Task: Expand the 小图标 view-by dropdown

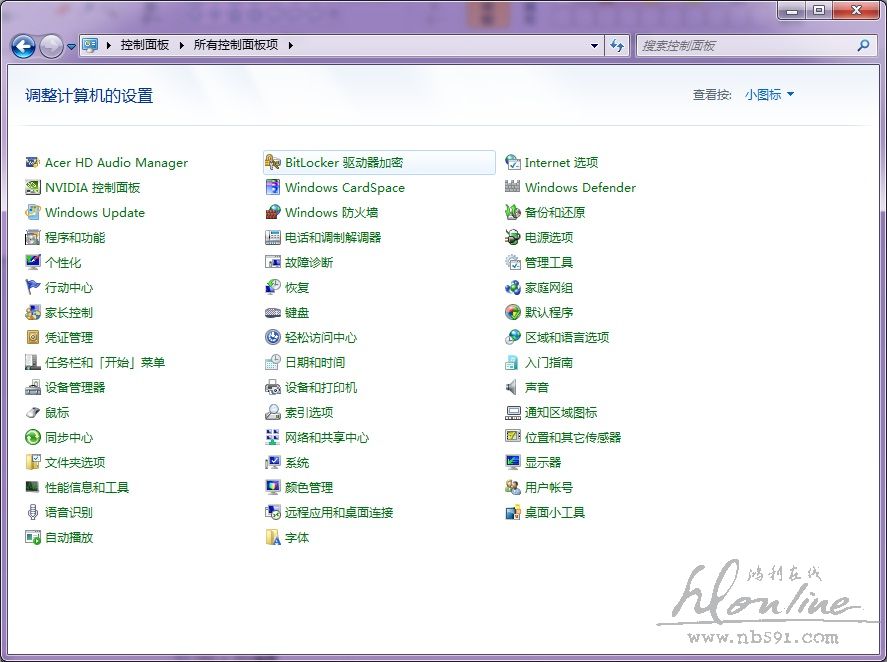Action: tap(769, 95)
